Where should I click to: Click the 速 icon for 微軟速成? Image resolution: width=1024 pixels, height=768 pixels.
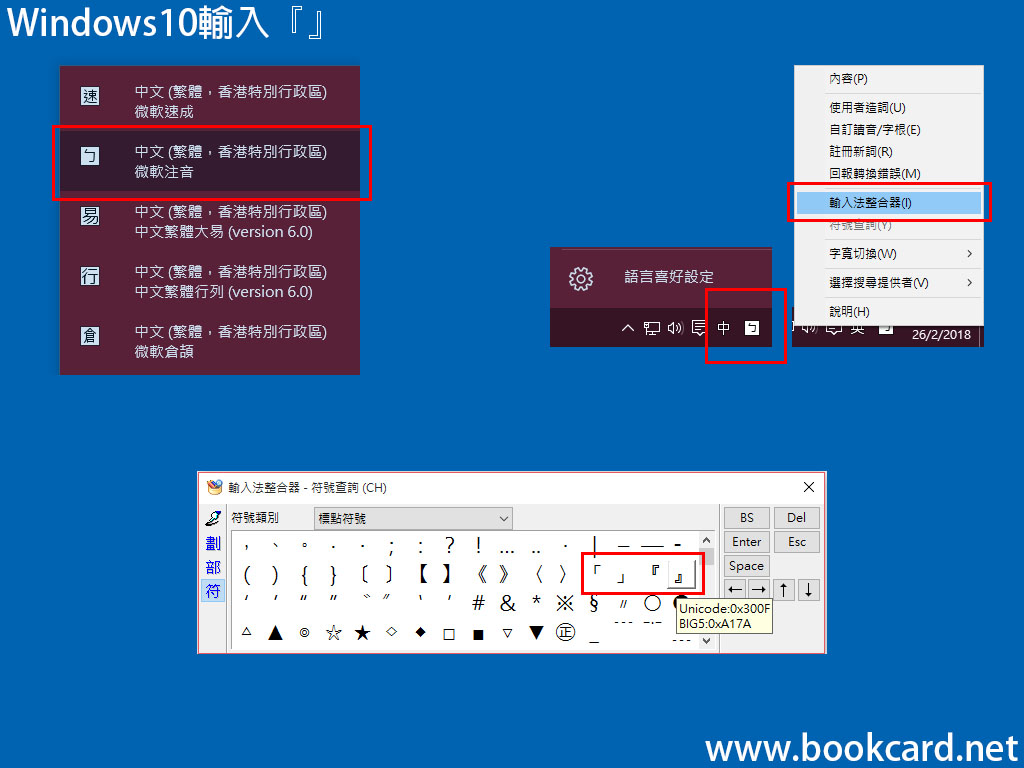89,96
